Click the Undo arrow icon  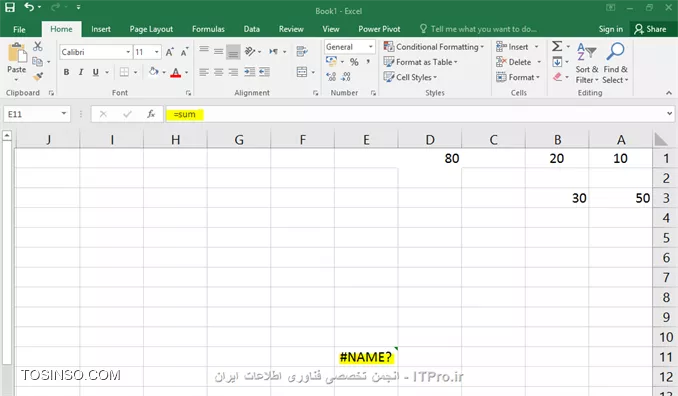pyautogui.click(x=29, y=7)
